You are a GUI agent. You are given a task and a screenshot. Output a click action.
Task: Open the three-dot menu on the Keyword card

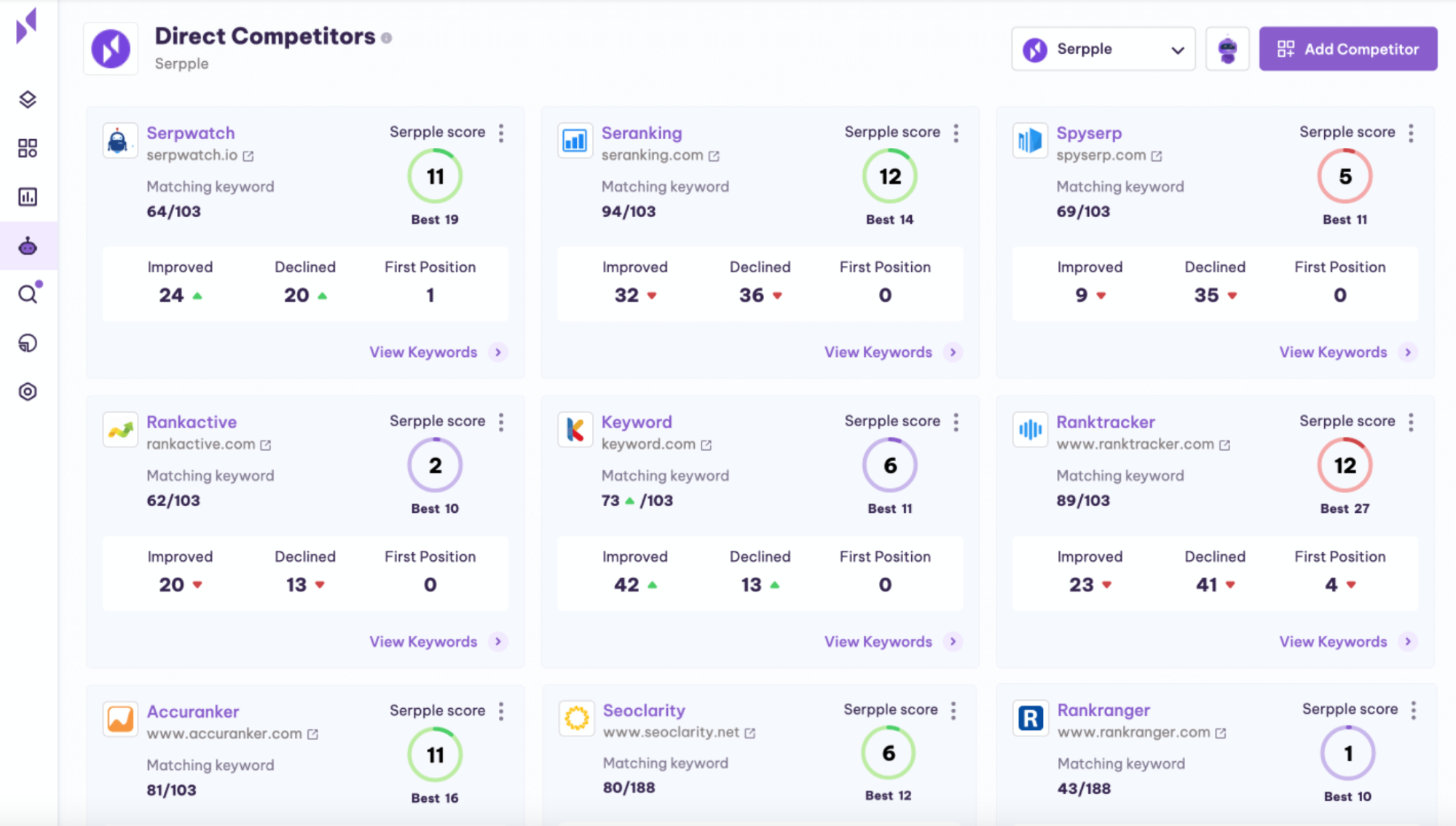pyautogui.click(x=956, y=422)
